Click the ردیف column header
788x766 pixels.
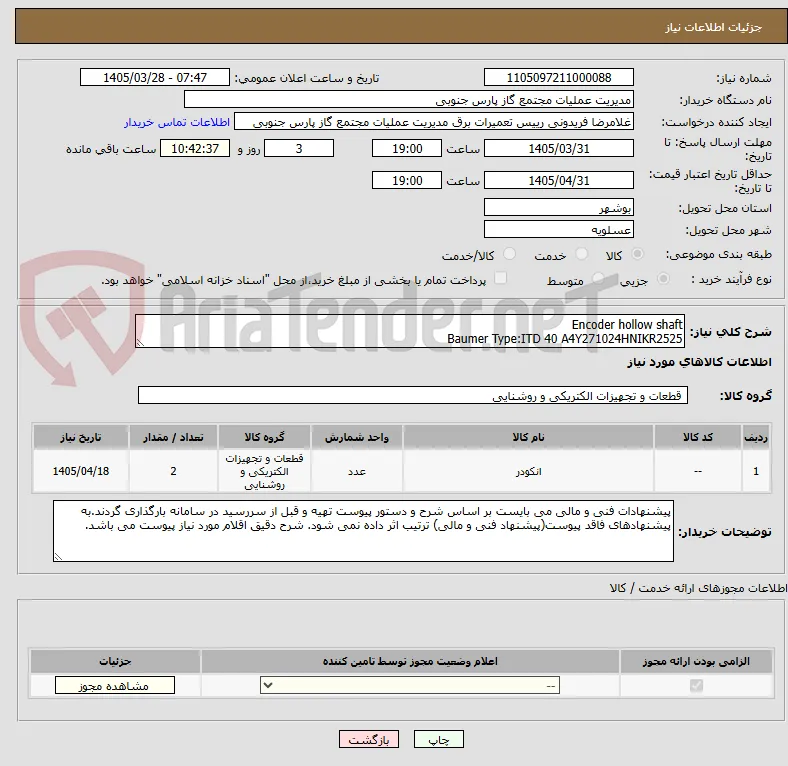[x=755, y=437]
